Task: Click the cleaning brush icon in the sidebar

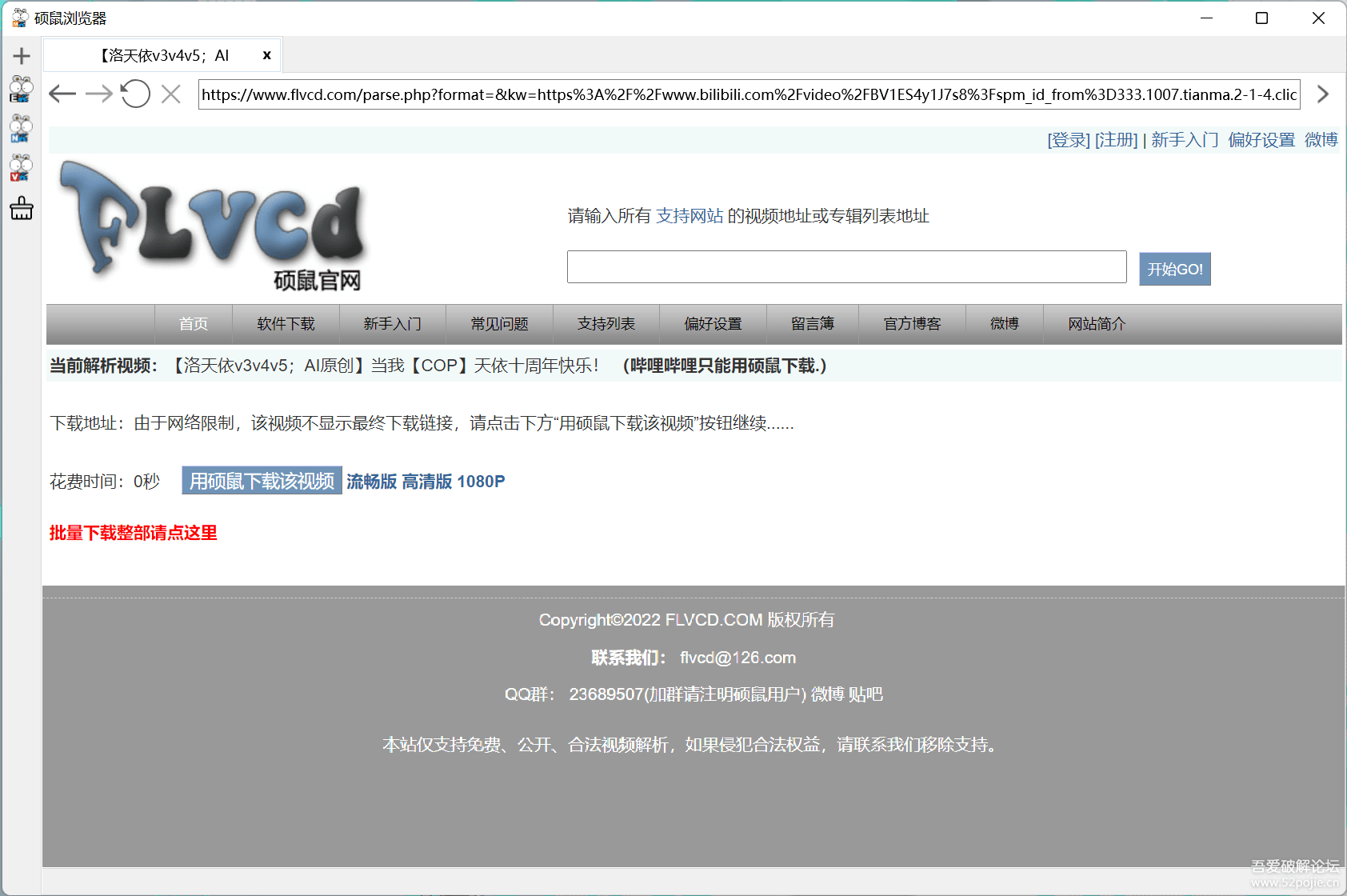Action: click(22, 208)
